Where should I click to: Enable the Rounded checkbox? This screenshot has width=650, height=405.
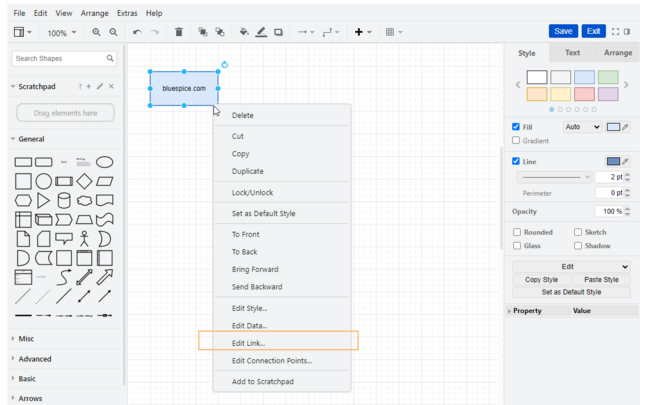coord(517,232)
